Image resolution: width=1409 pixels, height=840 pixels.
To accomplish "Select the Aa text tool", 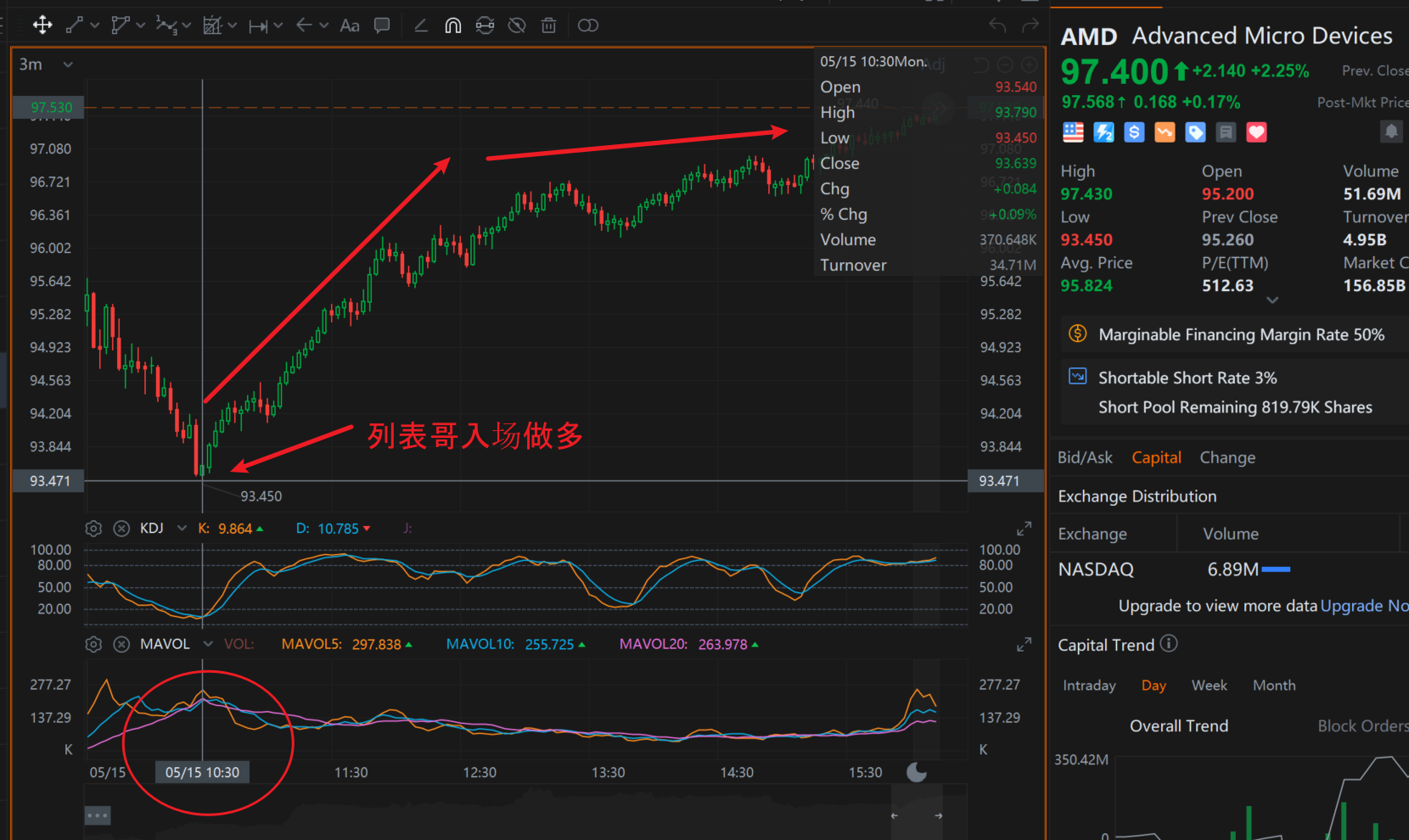I will (350, 25).
